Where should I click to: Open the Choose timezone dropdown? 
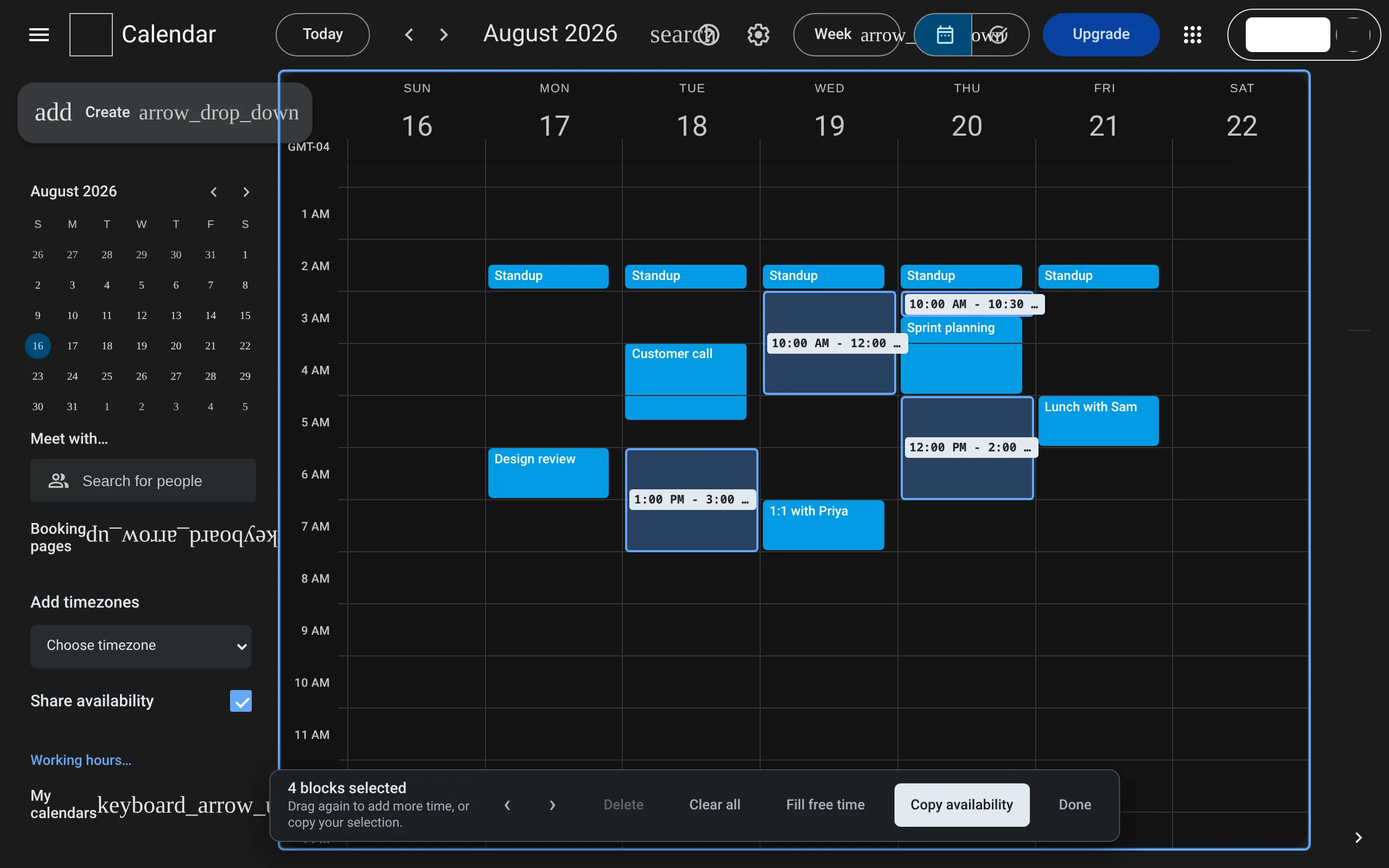pyautogui.click(x=141, y=646)
